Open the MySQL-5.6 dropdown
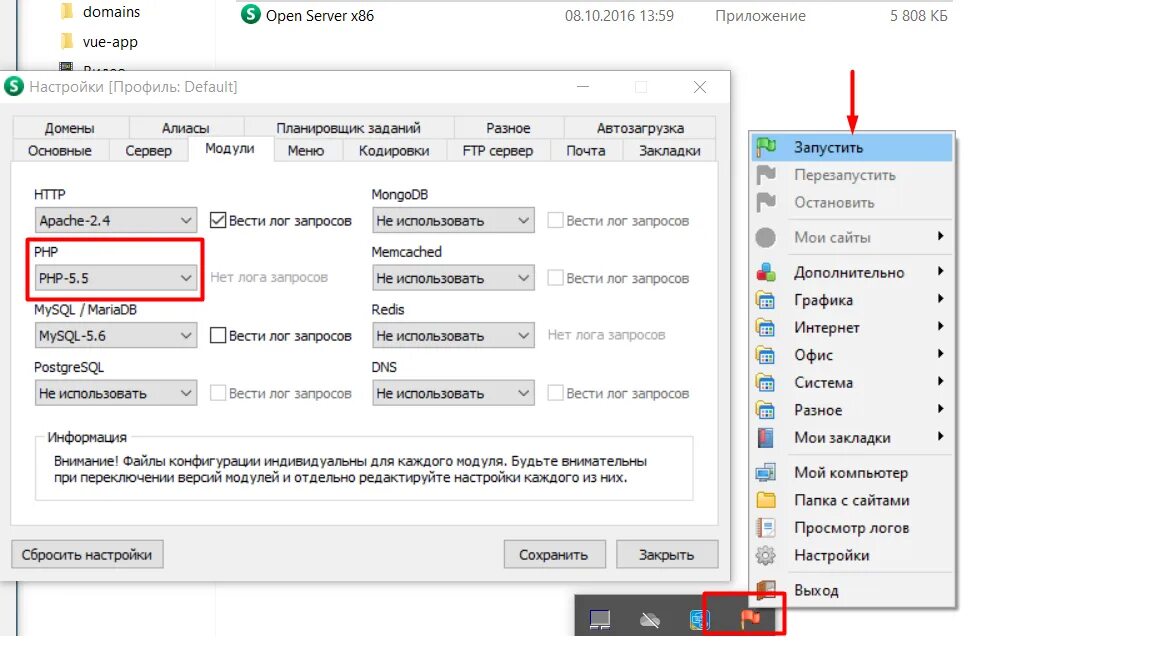The height and width of the screenshot is (648, 1152). pos(115,336)
